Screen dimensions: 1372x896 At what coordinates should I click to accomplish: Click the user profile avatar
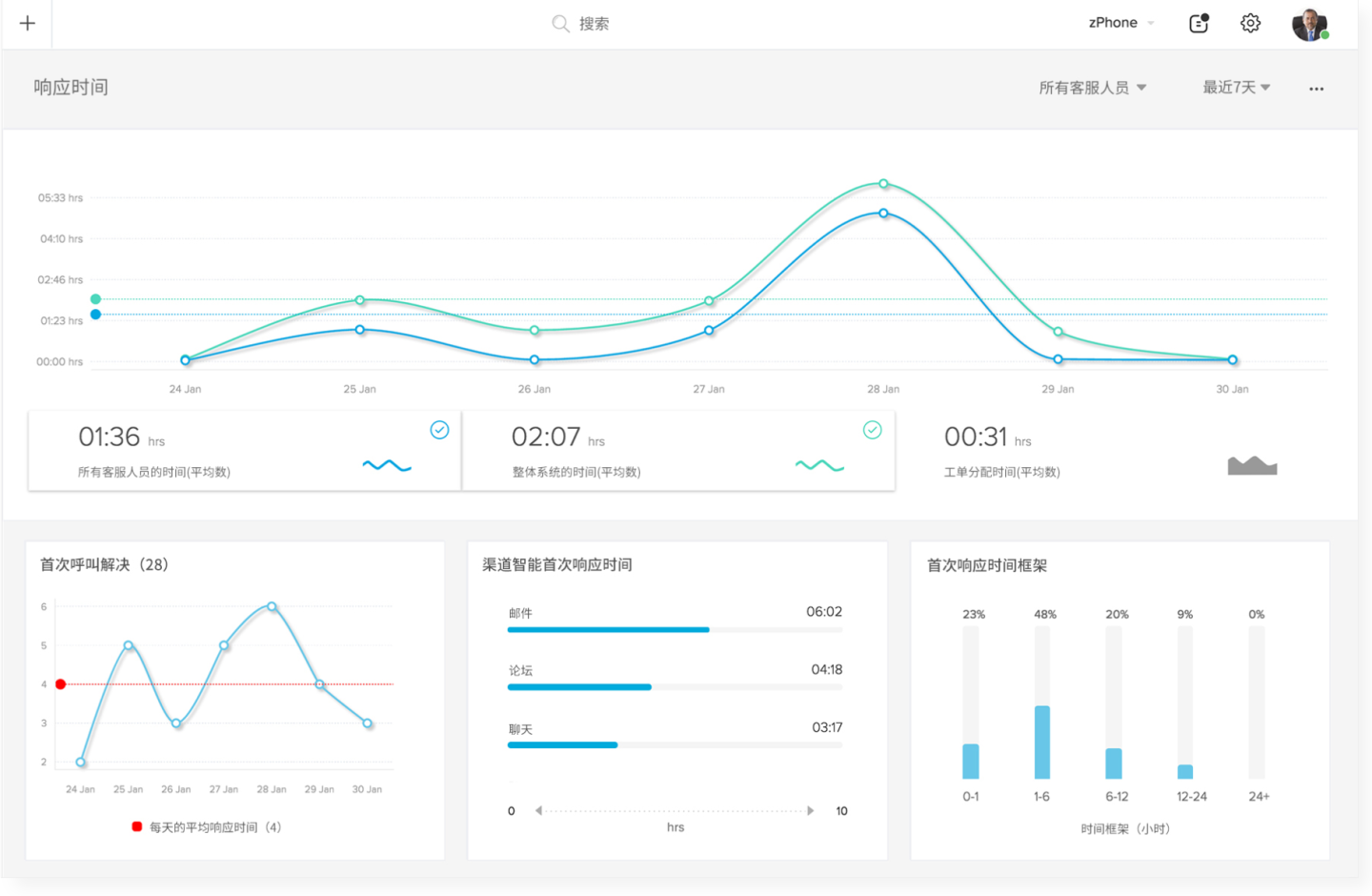click(1309, 25)
